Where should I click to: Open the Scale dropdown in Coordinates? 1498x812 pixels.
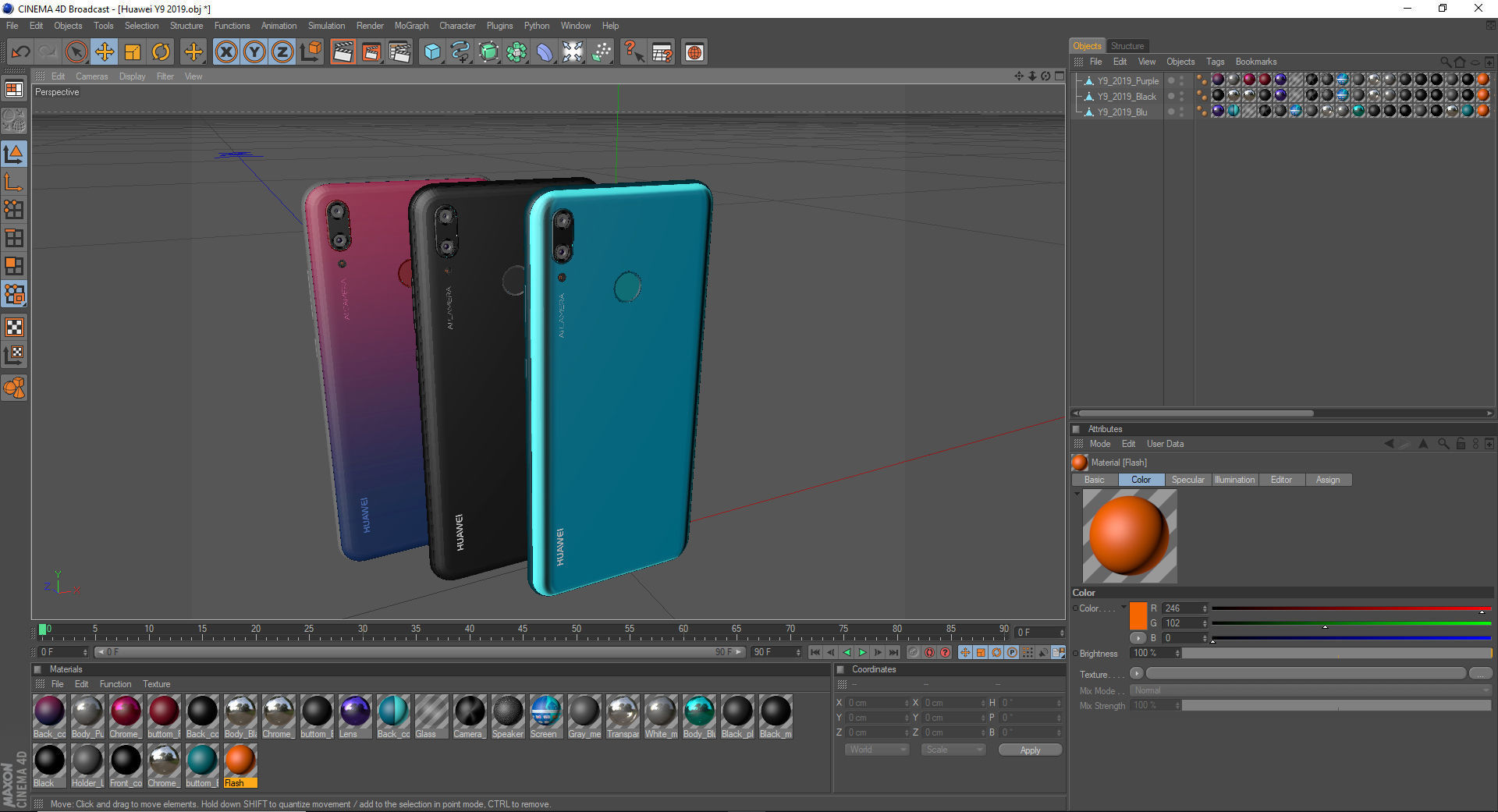(x=953, y=750)
